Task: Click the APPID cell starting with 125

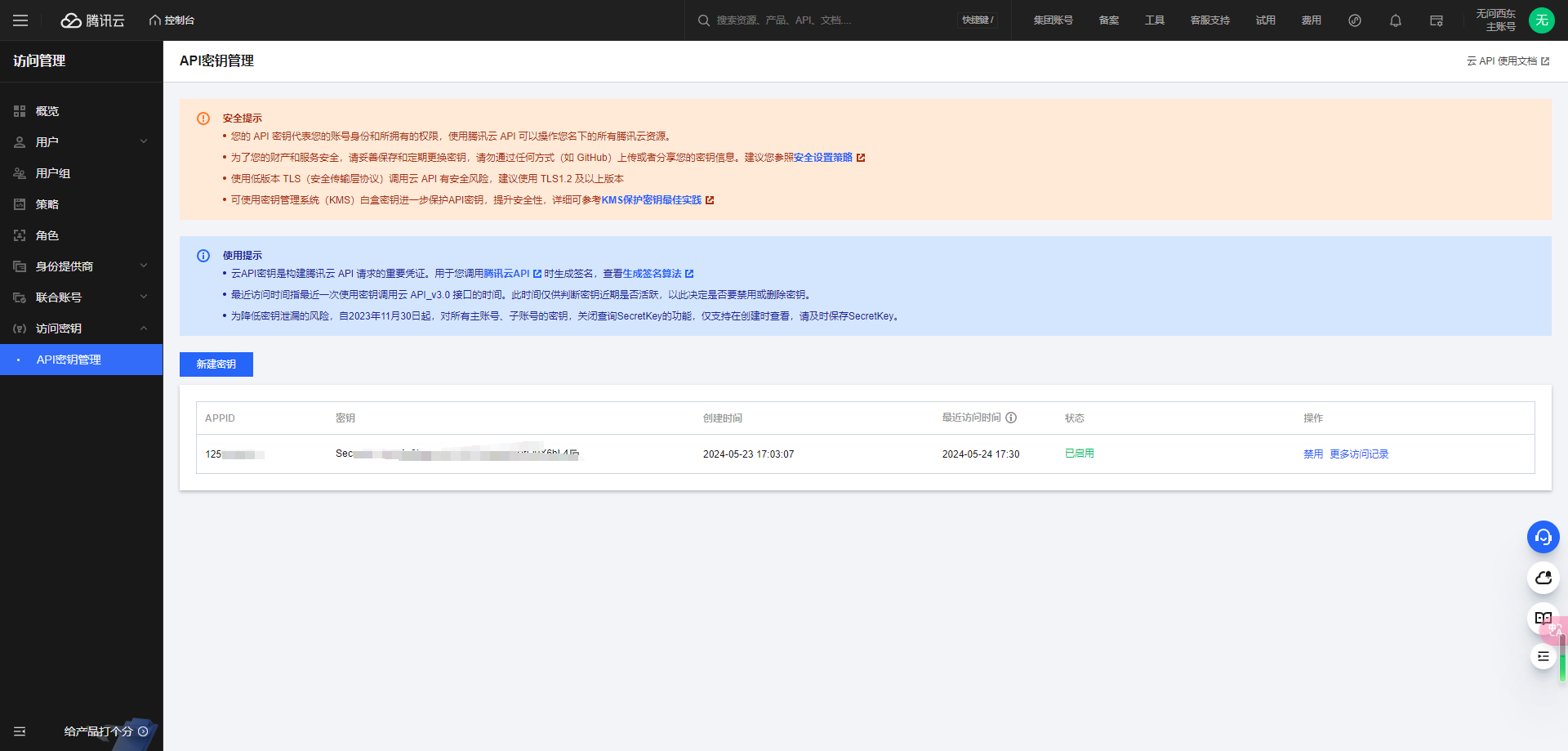Action: [x=234, y=454]
